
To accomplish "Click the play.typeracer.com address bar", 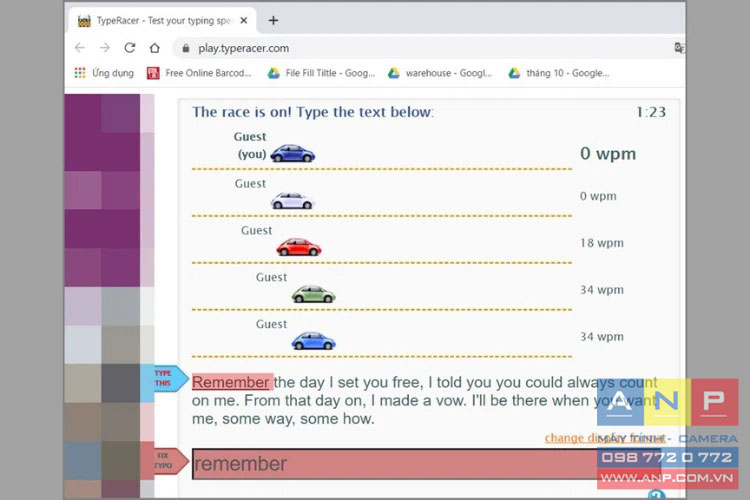I will point(421,48).
